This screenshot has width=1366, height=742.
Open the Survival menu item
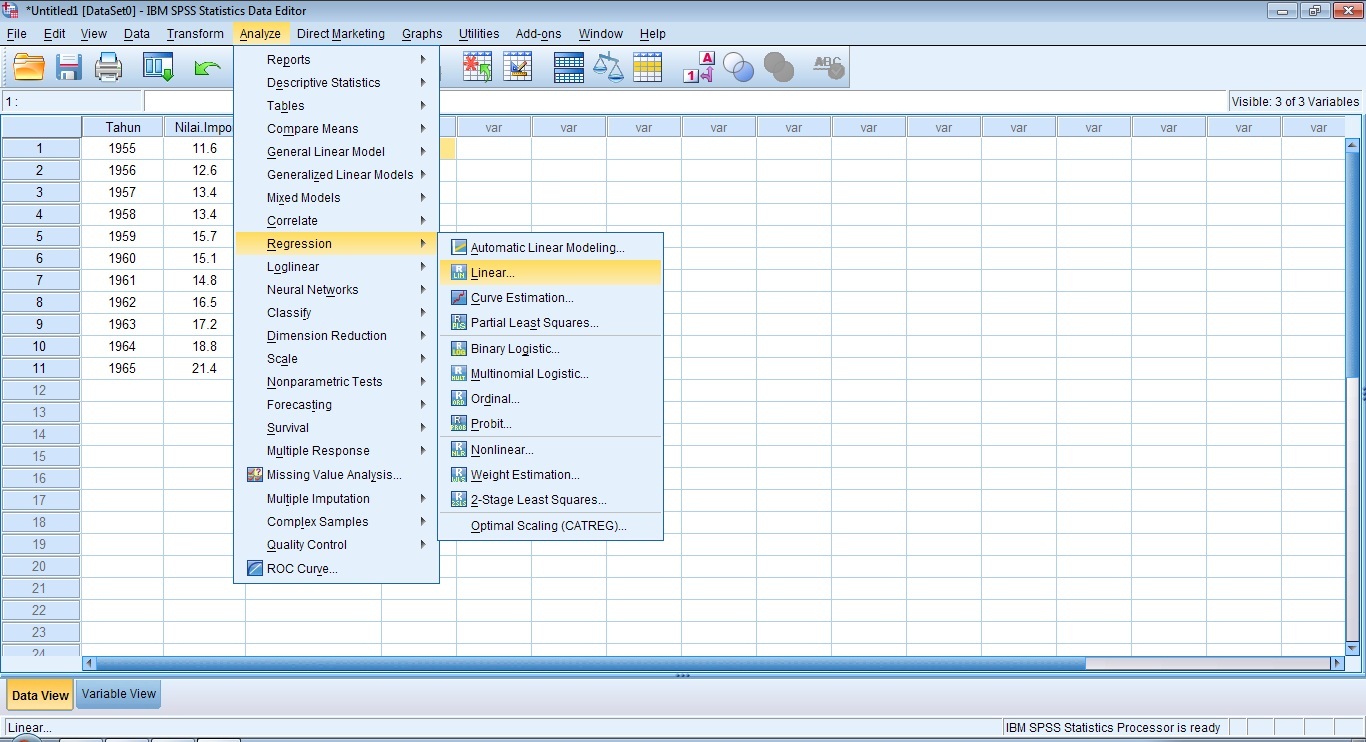click(x=336, y=428)
